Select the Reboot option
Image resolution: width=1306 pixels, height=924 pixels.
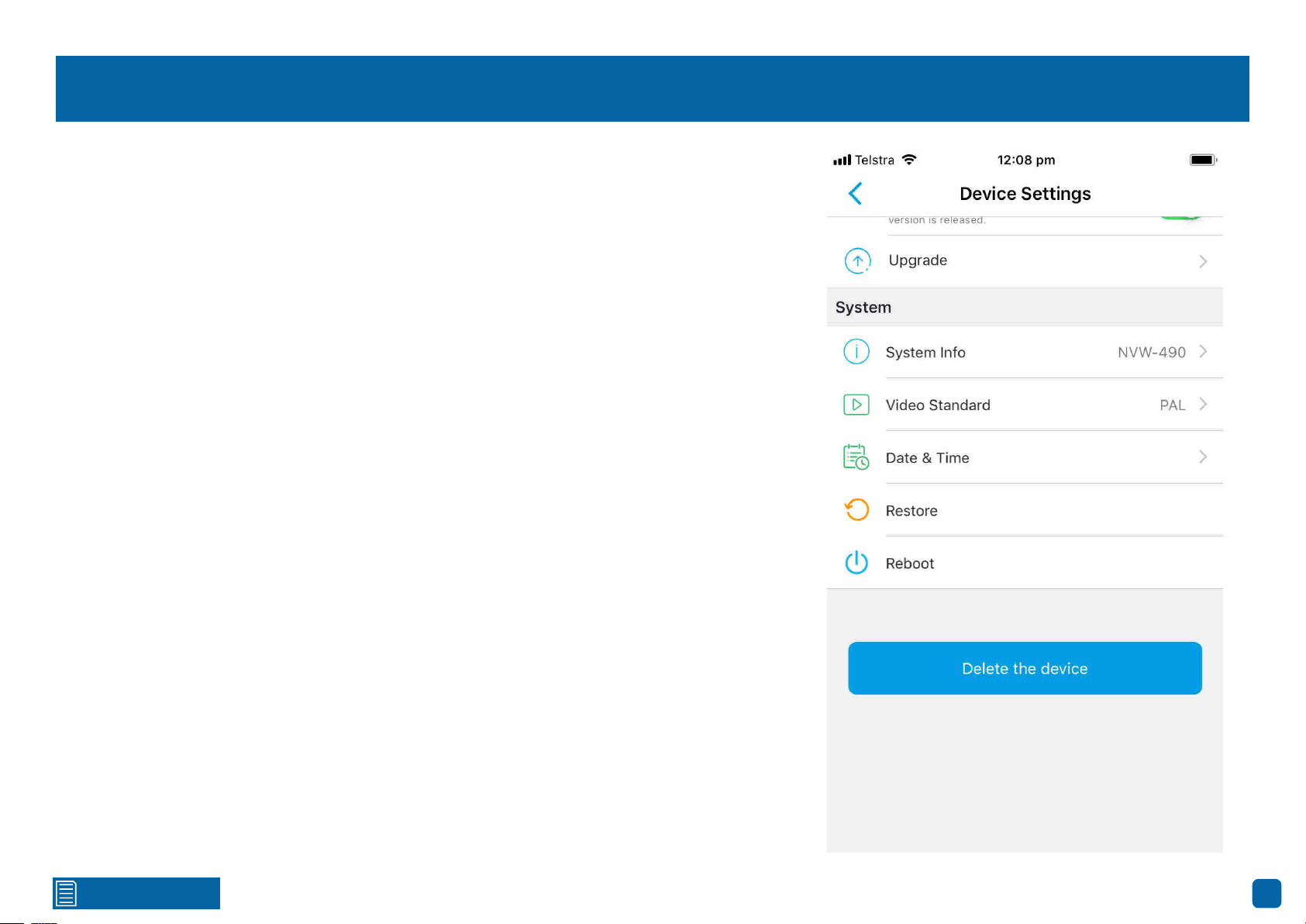[1025, 563]
